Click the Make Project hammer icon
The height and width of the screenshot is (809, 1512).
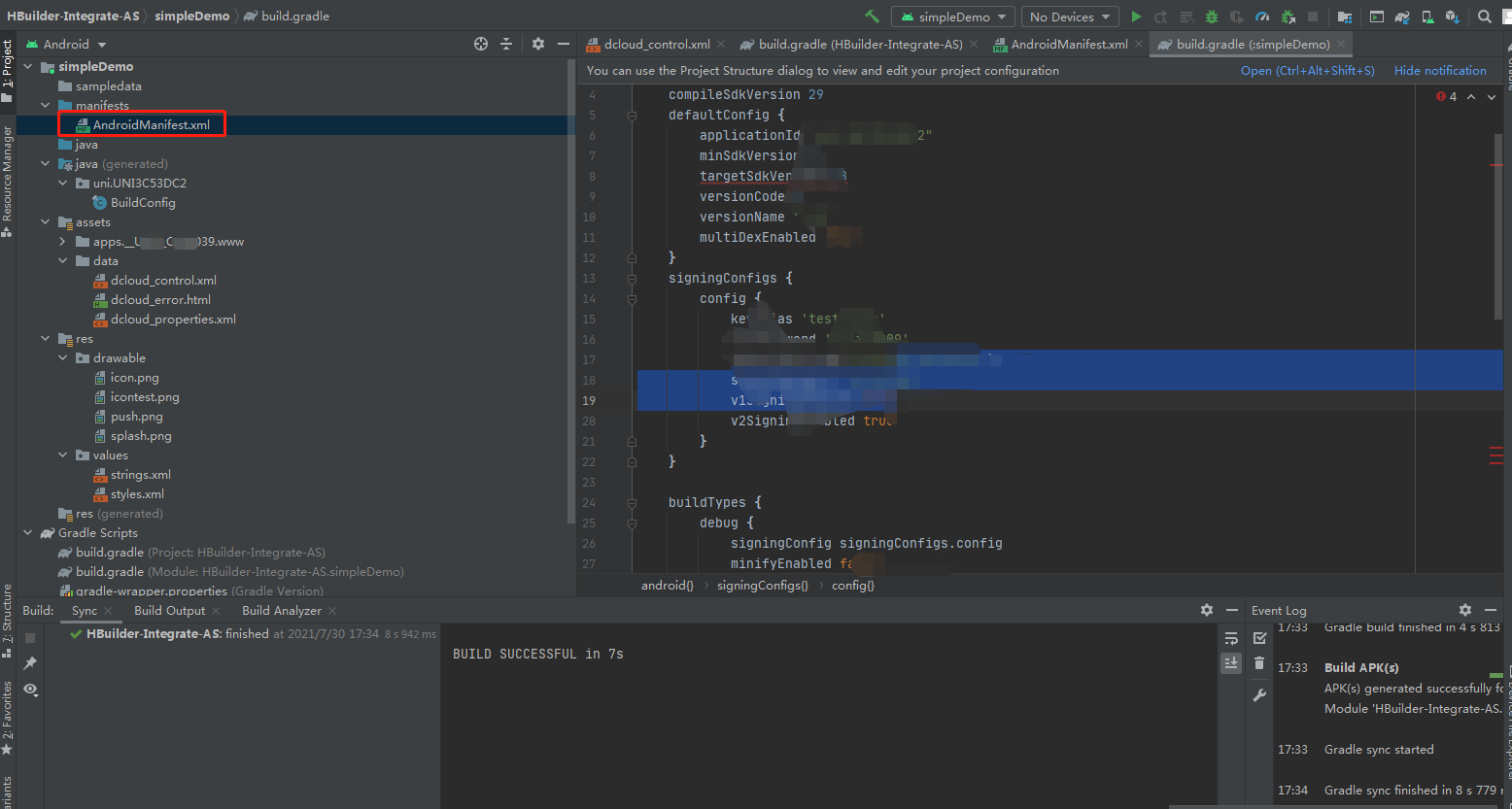pyautogui.click(x=872, y=17)
